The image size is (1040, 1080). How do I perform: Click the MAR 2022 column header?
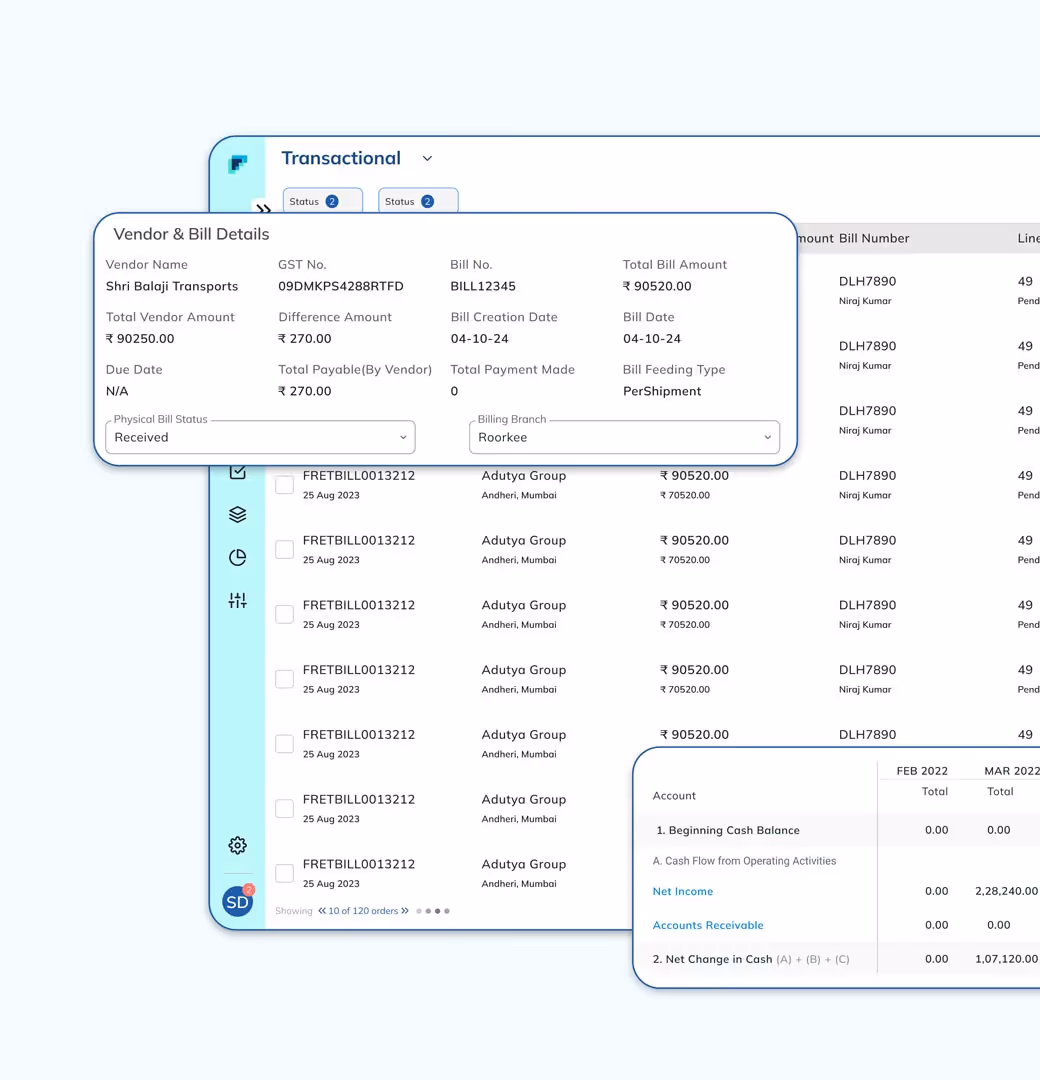[1012, 771]
